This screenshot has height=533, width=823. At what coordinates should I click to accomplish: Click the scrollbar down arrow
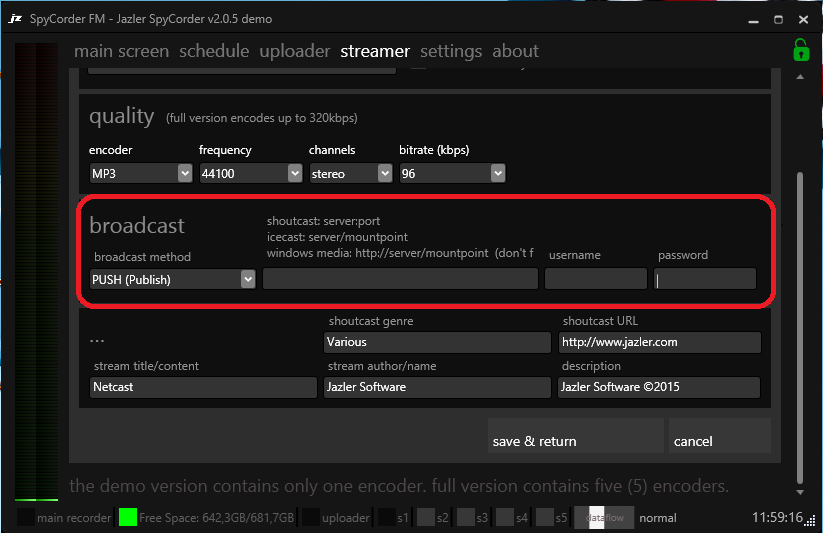(800, 492)
